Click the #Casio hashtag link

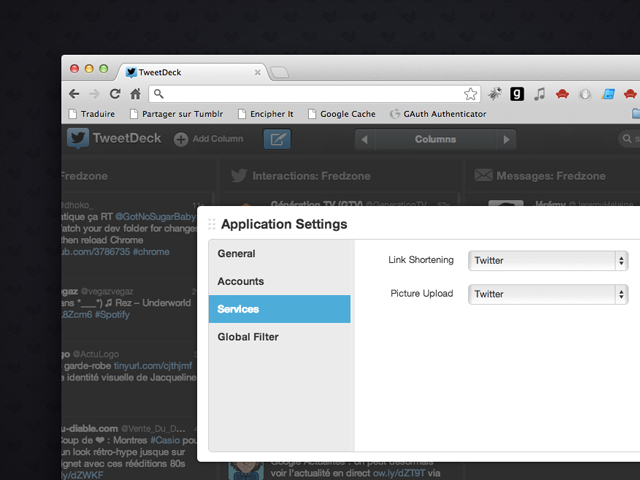coord(165,440)
